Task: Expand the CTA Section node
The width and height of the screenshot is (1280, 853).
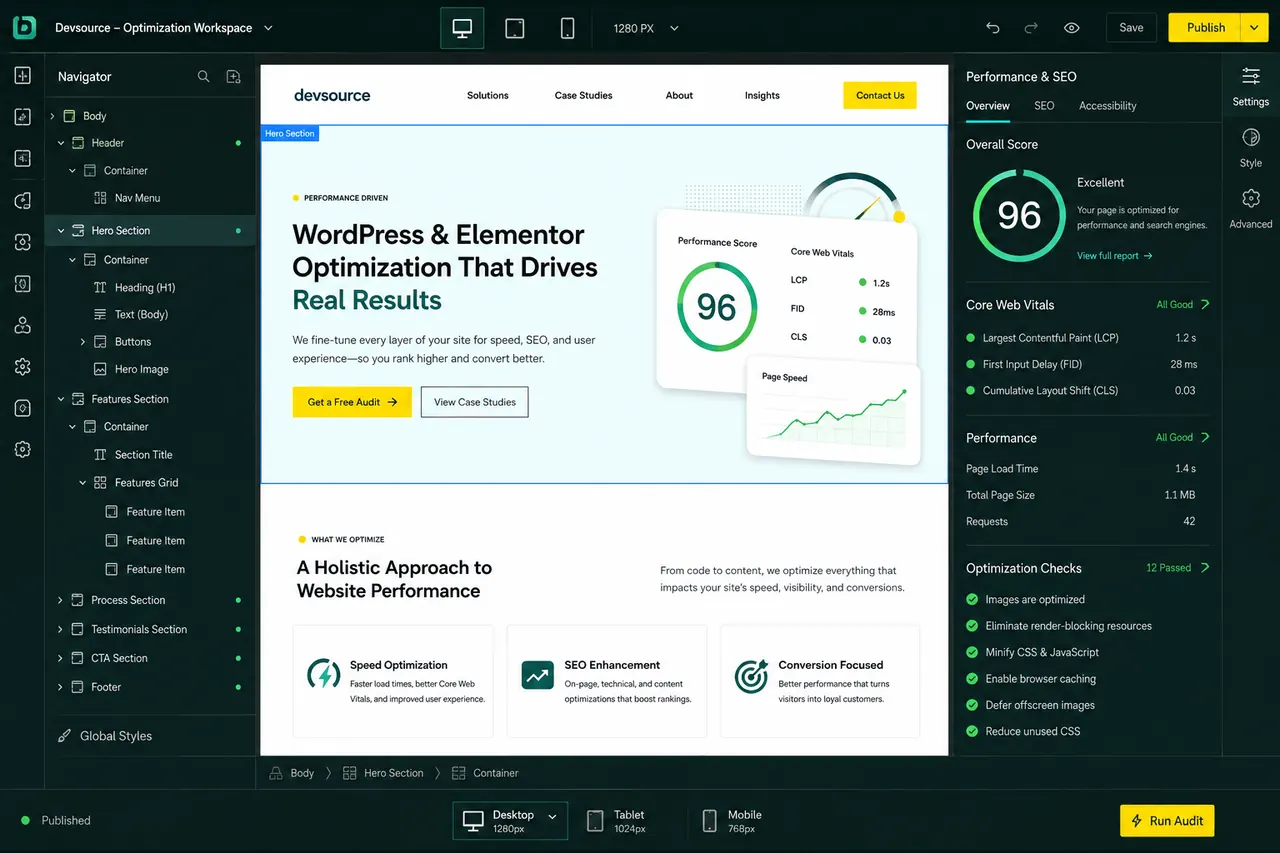Action: tap(60, 658)
